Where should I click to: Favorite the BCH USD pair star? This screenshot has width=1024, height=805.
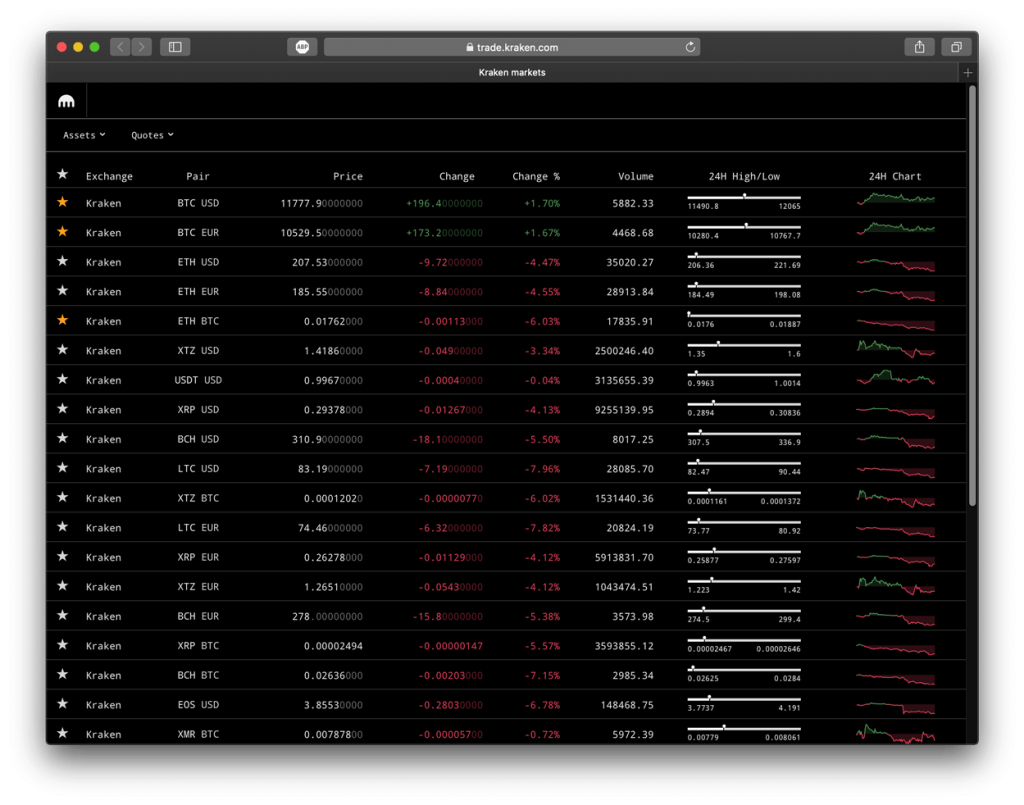point(63,438)
